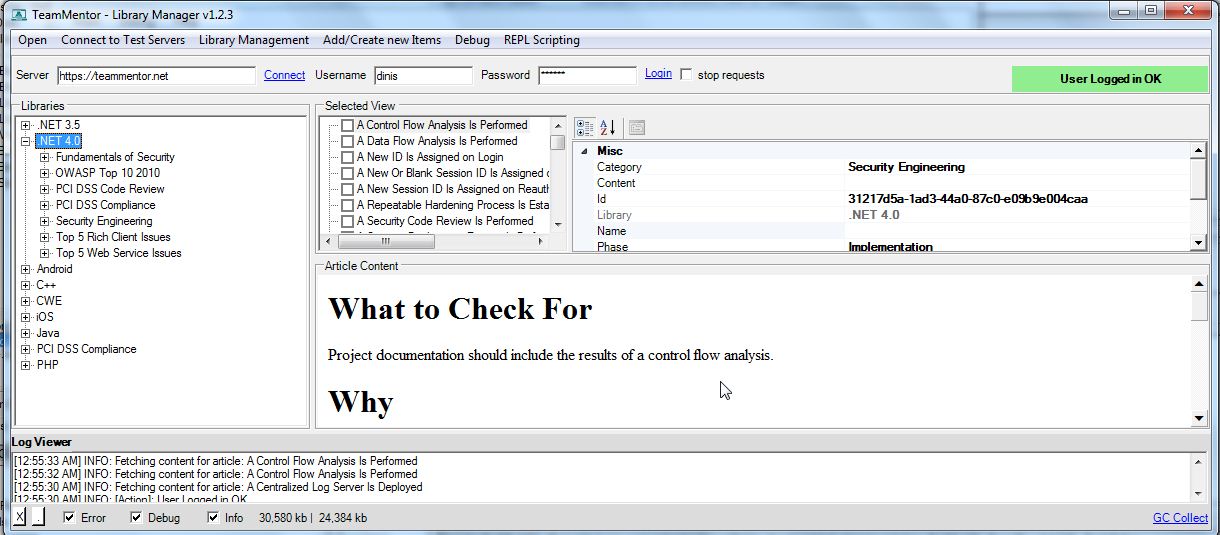Image resolution: width=1220 pixels, height=535 pixels.
Task: Sort properties alphabetically
Action: coord(607,128)
